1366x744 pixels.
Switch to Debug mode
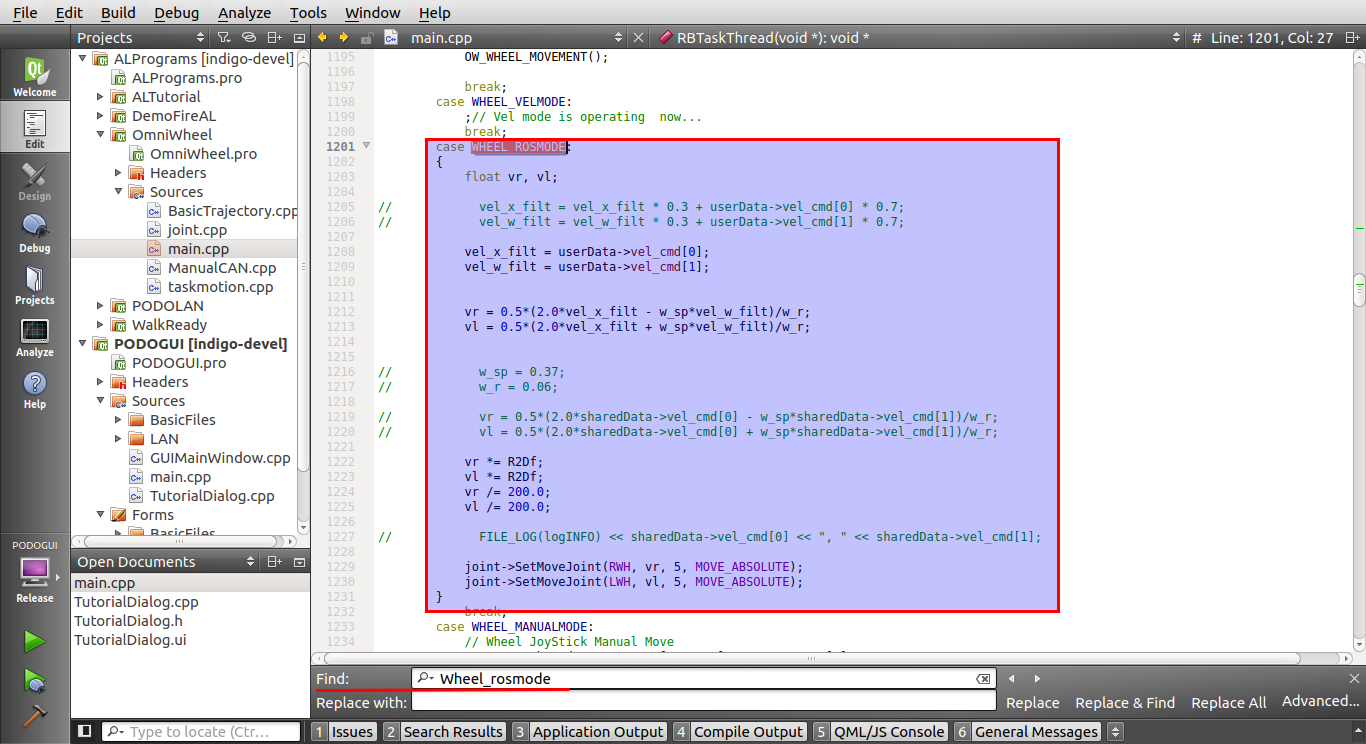pyautogui.click(x=34, y=234)
